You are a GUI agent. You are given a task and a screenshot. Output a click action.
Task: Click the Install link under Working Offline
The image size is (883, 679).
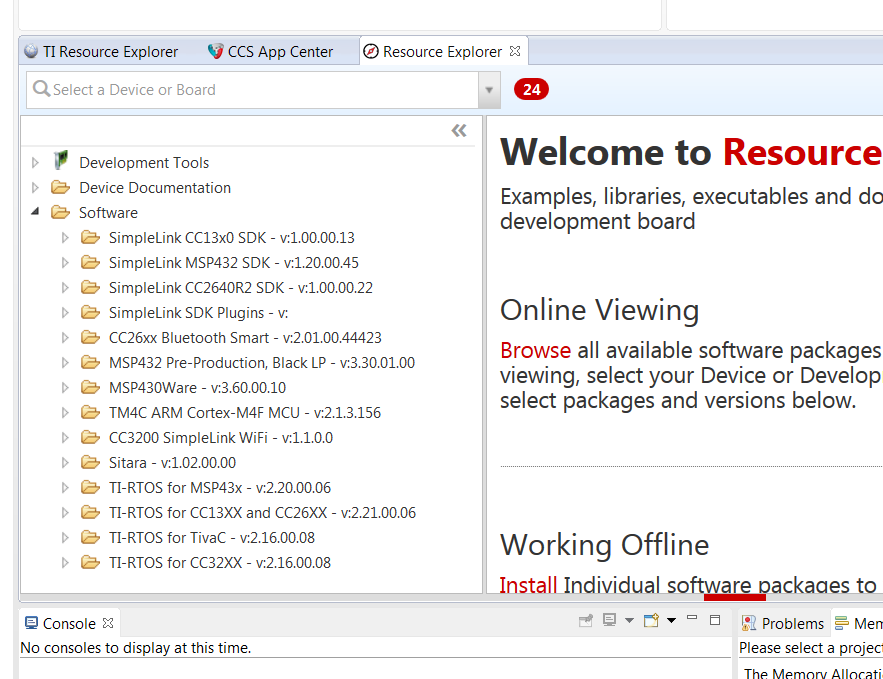528,584
